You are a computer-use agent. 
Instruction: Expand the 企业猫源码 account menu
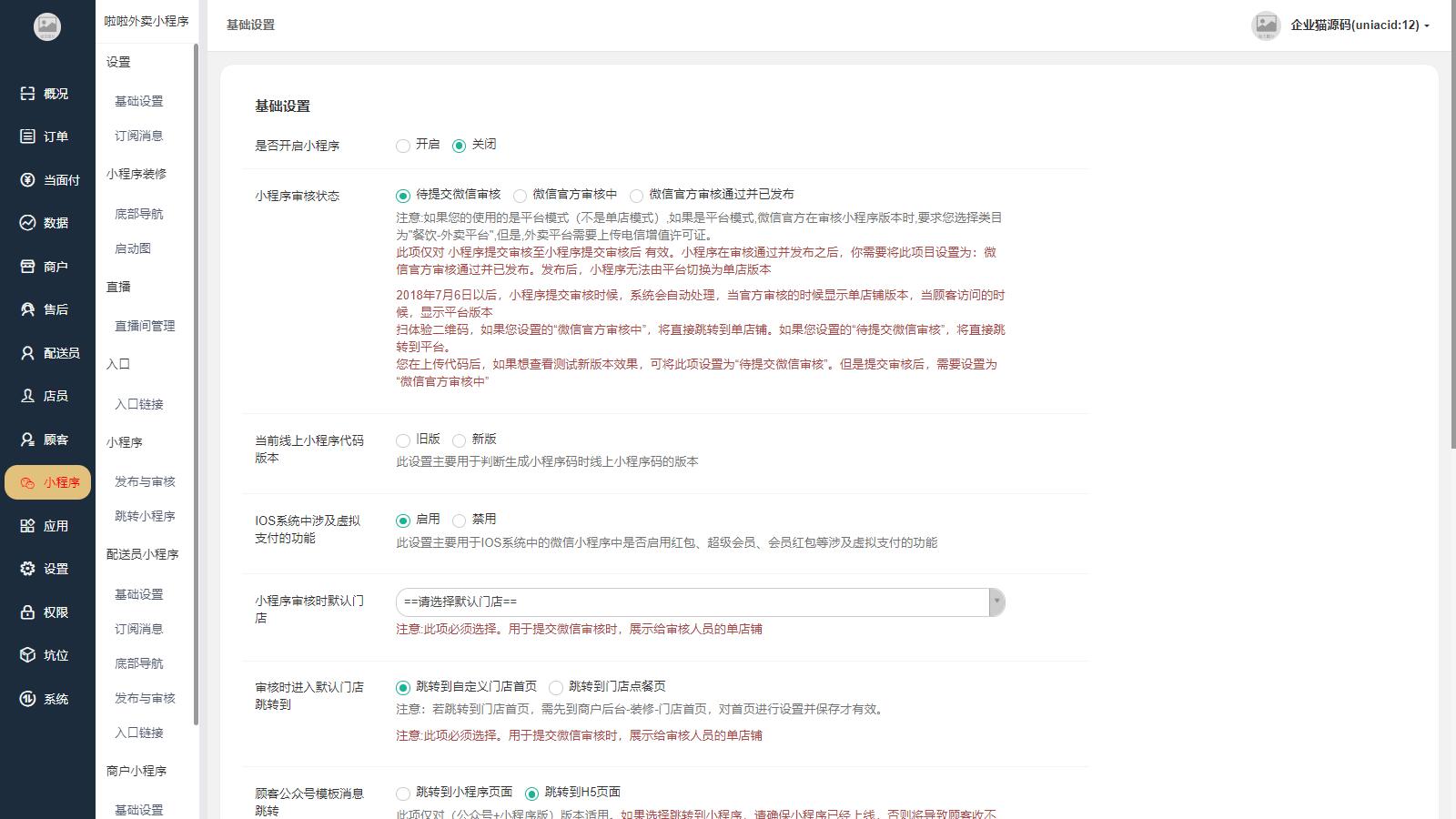tap(1360, 25)
